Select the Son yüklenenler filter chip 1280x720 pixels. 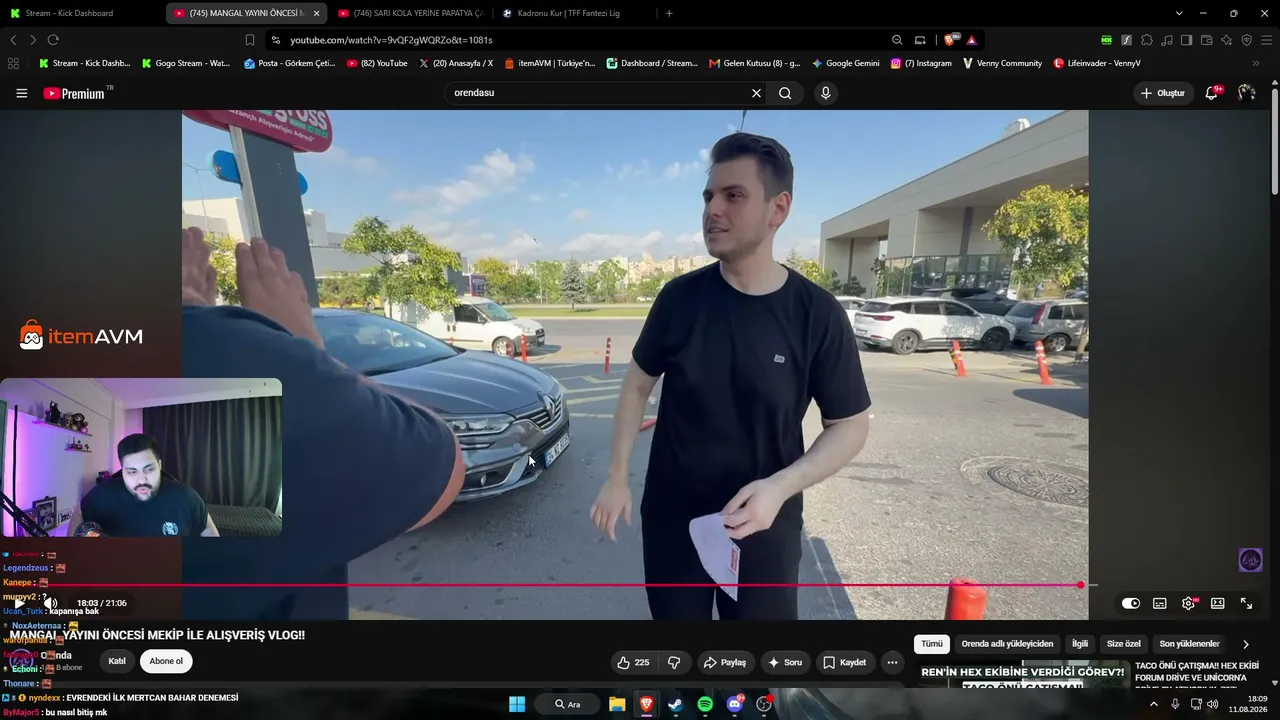pos(1189,644)
